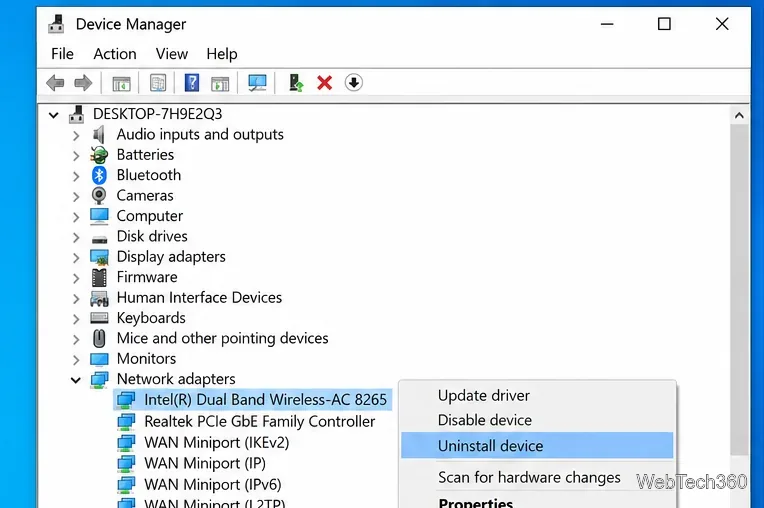Click the Audio inputs and outputs speaker icon
Image resolution: width=764 pixels, height=508 pixels.
[99, 134]
